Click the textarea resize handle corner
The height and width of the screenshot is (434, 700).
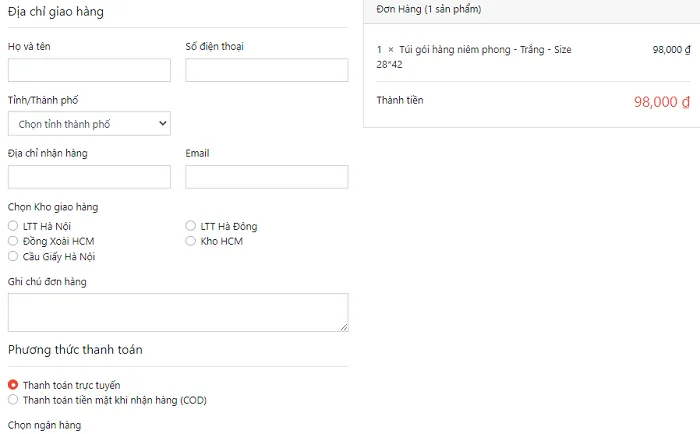coord(344,327)
